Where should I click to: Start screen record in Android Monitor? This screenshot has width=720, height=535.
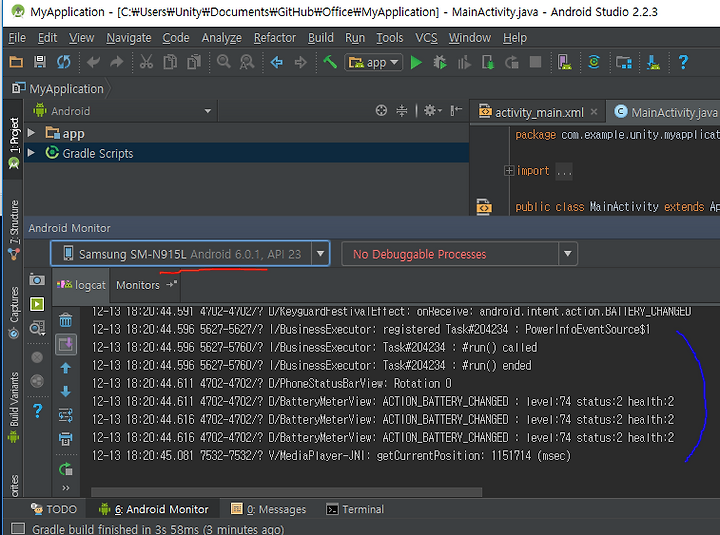37,304
